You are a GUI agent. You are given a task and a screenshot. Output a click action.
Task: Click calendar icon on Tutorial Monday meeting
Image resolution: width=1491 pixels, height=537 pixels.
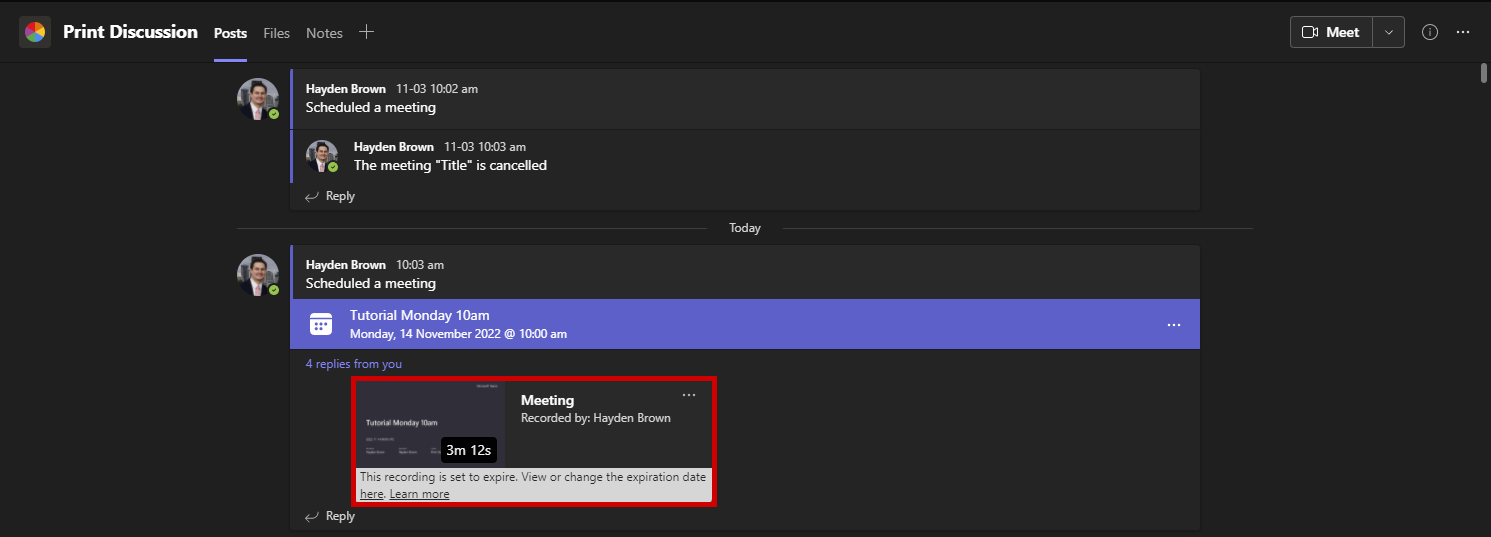tap(320, 324)
